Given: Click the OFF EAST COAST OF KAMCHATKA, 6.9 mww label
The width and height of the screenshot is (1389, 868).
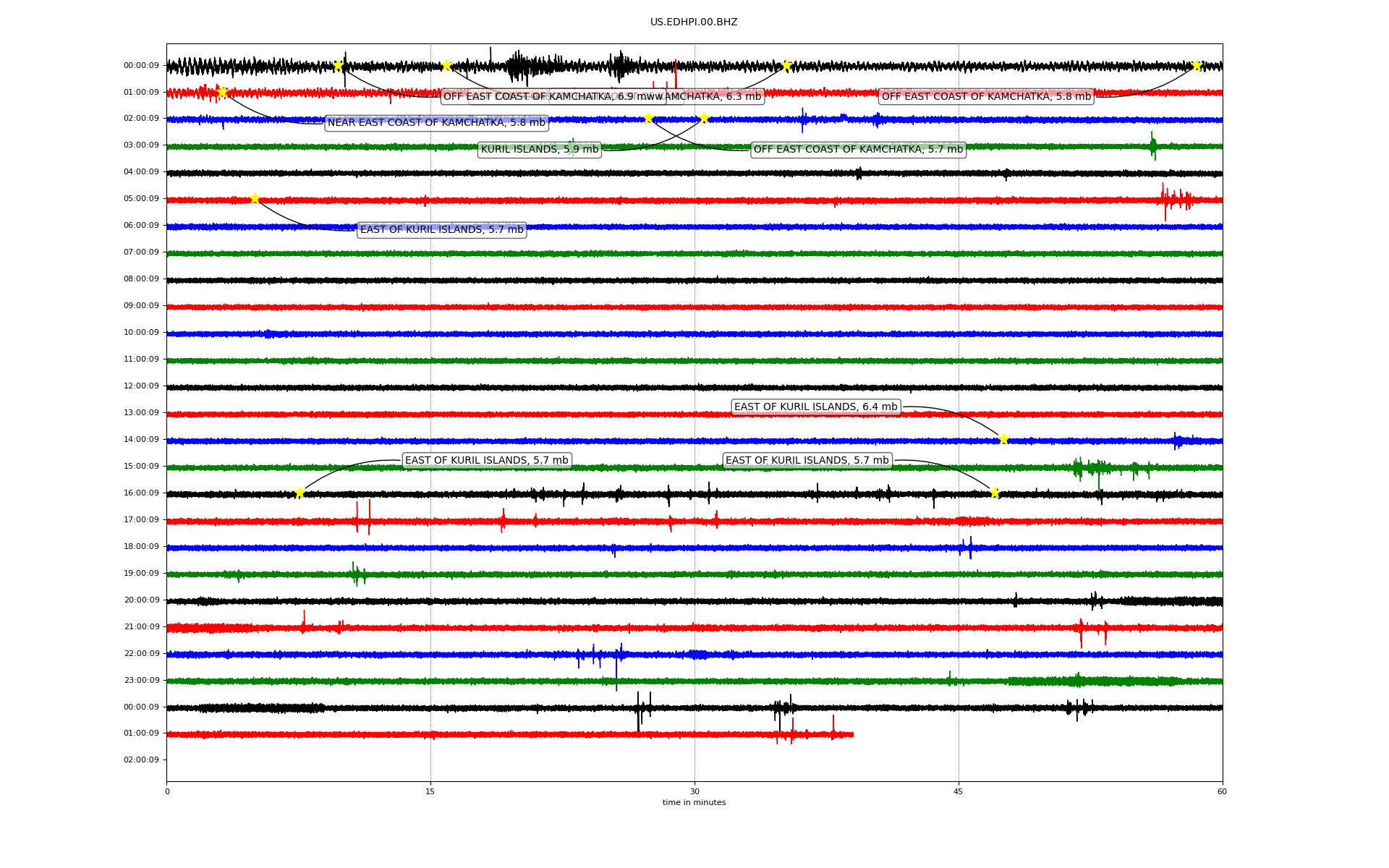Looking at the screenshot, I should 553,96.
